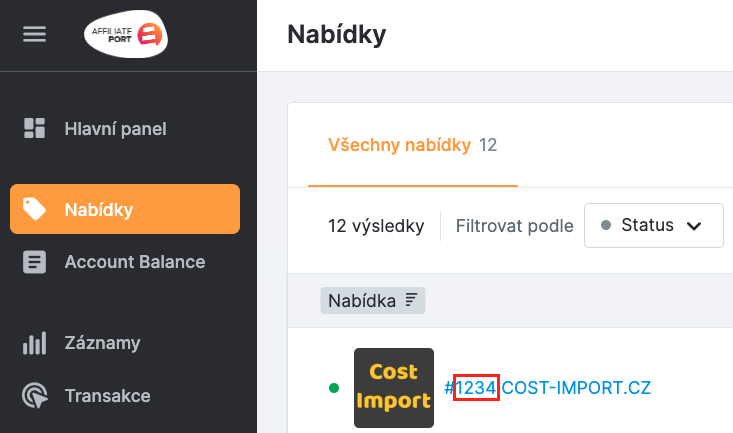Image resolution: width=733 pixels, height=433 pixels.
Task: Click the orange Nabídky tag icon
Action: coord(35,209)
